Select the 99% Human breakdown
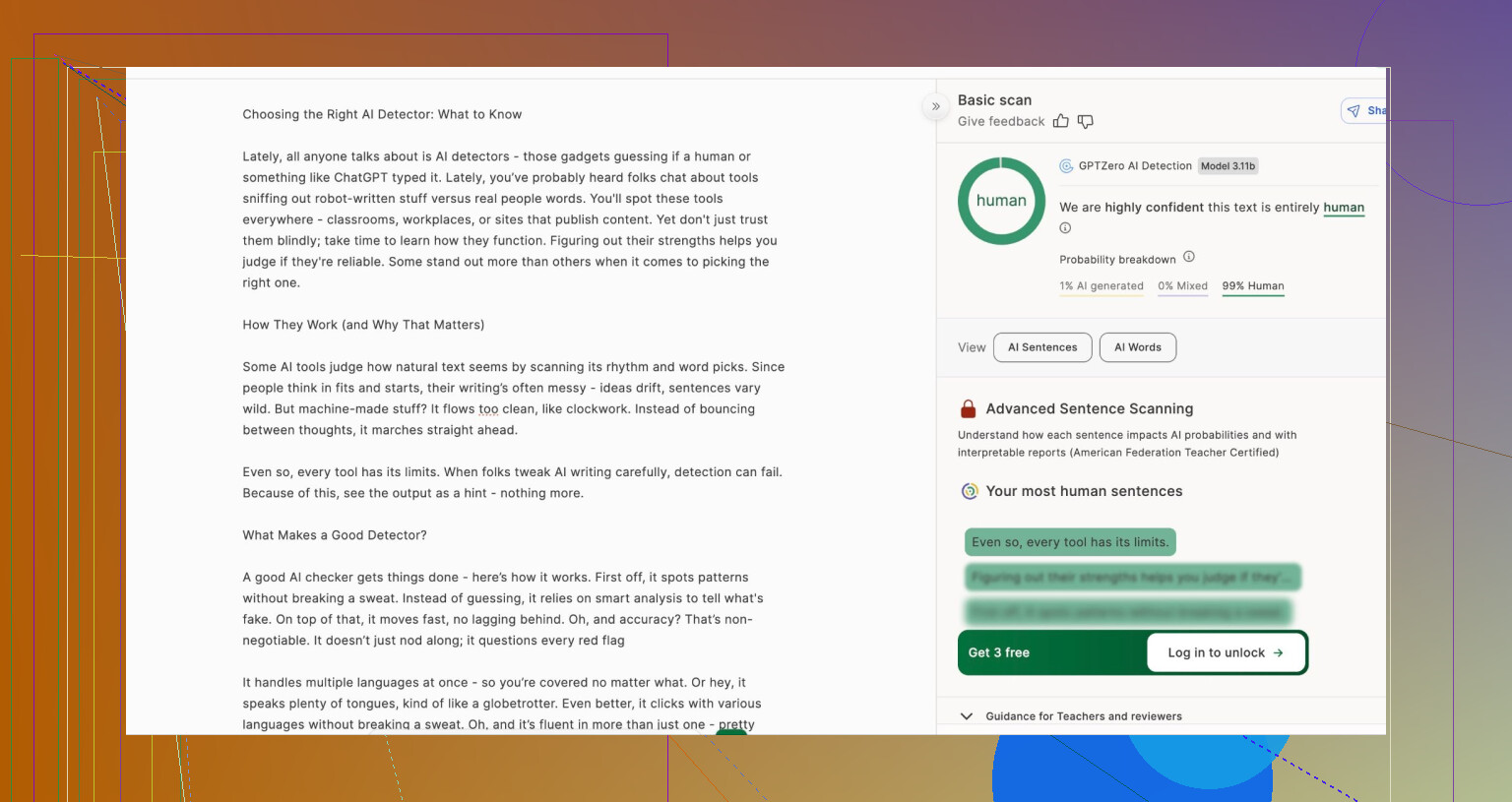This screenshot has height=802, width=1512. (x=1252, y=286)
